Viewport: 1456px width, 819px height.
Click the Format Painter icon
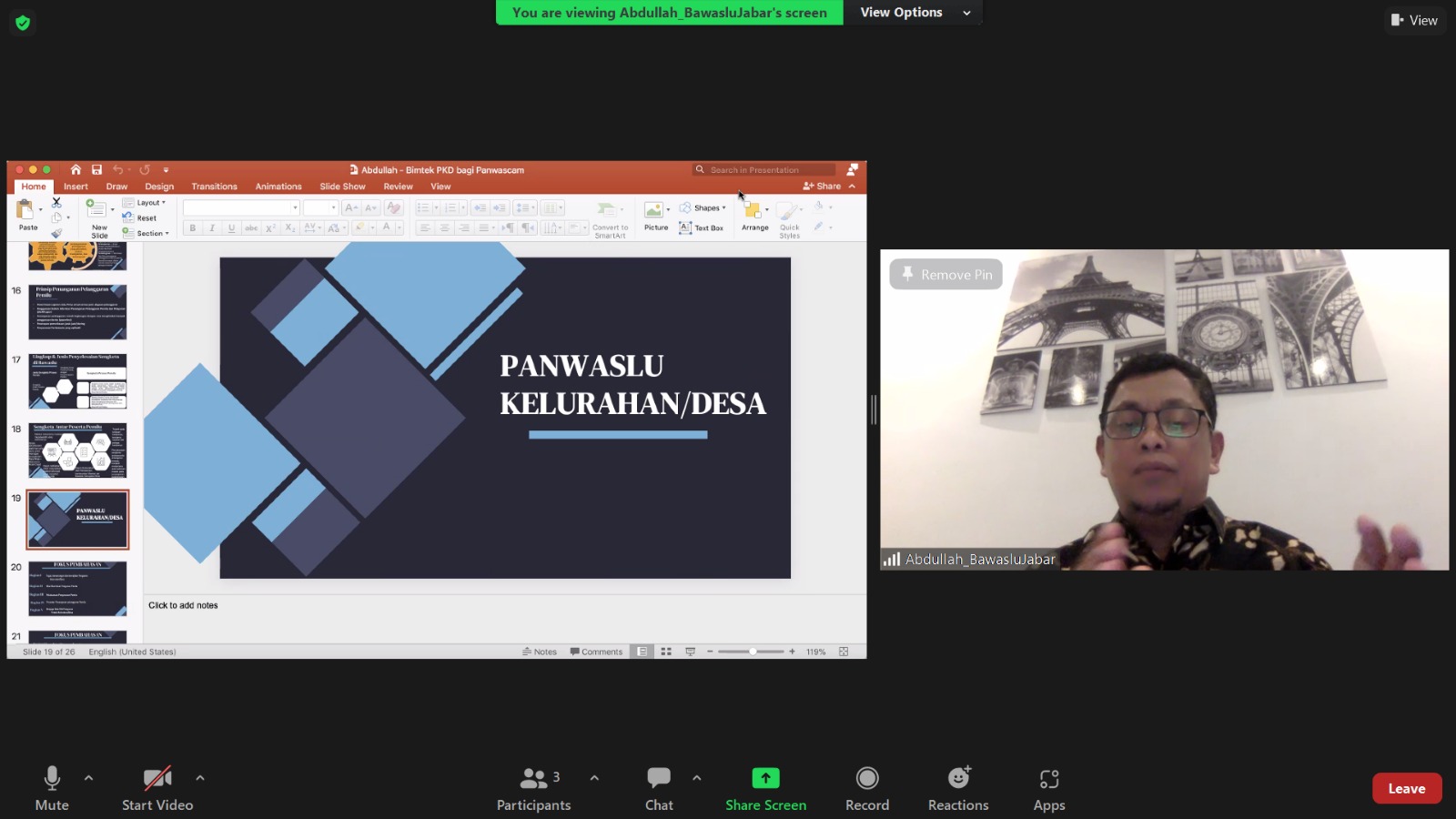(56, 234)
